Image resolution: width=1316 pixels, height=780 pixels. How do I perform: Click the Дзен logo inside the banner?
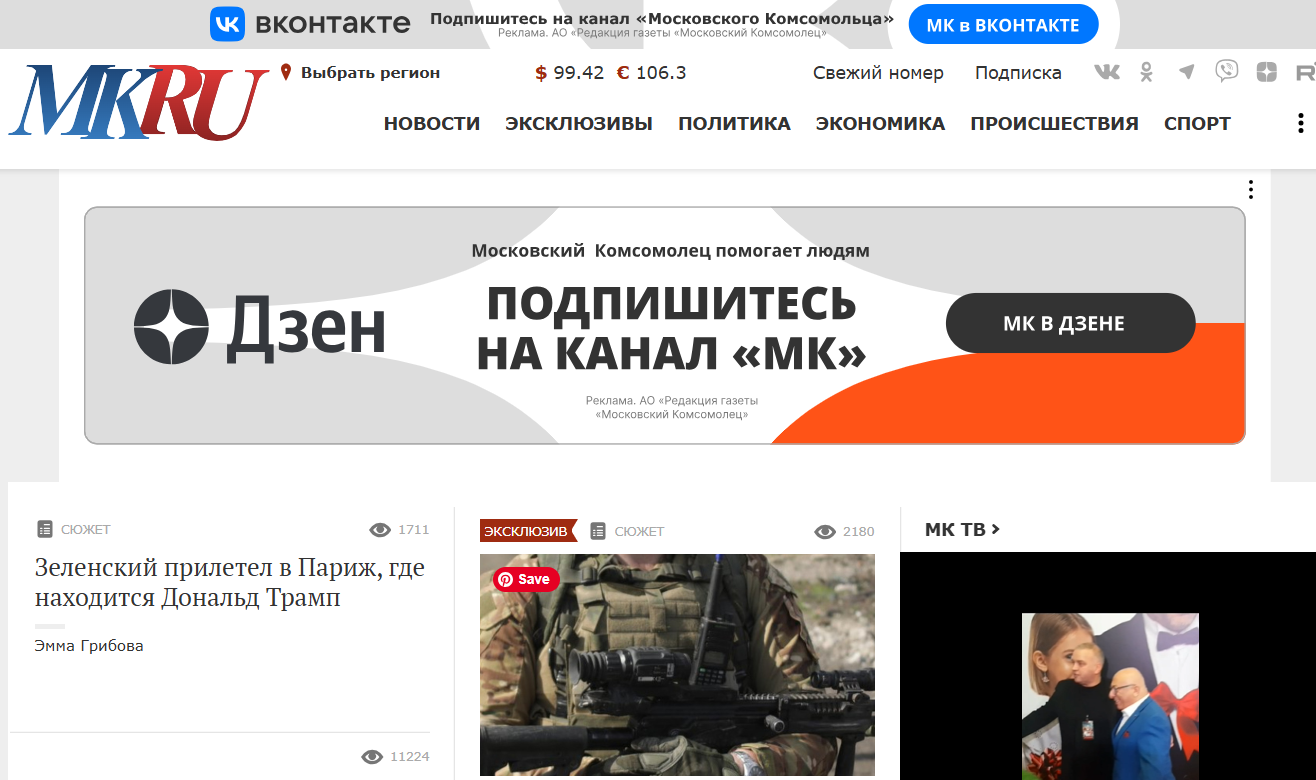pyautogui.click(x=171, y=323)
